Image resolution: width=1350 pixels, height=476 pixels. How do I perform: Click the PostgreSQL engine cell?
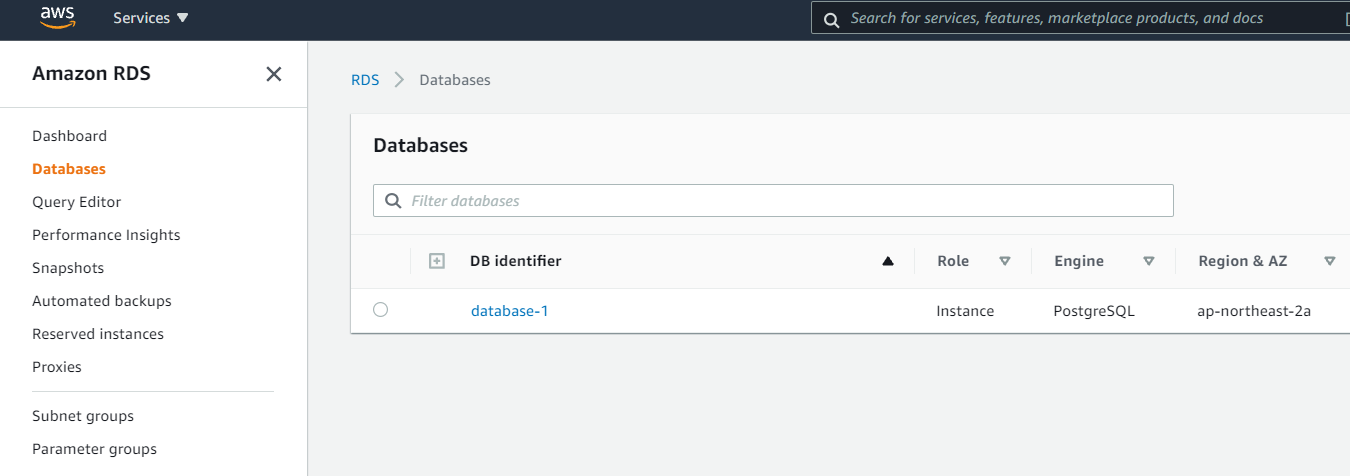(1094, 311)
